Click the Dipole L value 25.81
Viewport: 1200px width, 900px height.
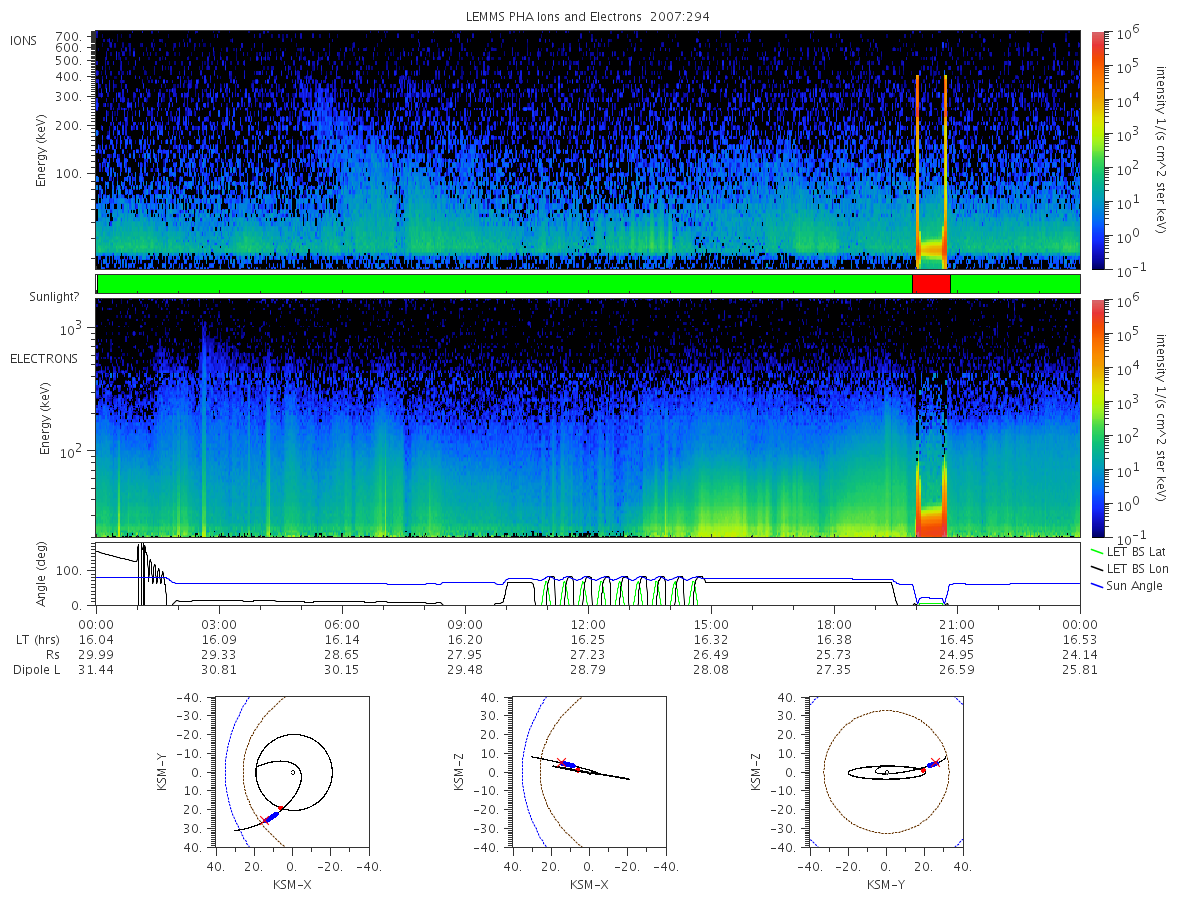click(1080, 669)
